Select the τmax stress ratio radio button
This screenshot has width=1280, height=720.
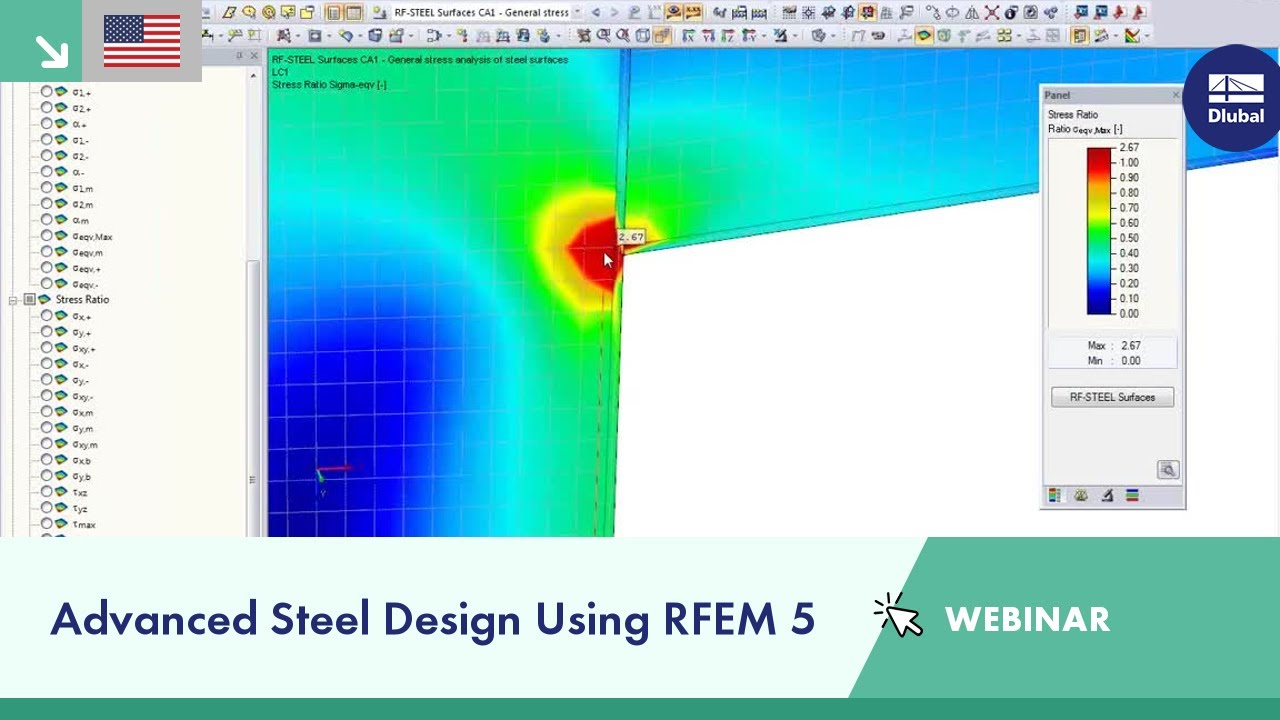coord(46,525)
